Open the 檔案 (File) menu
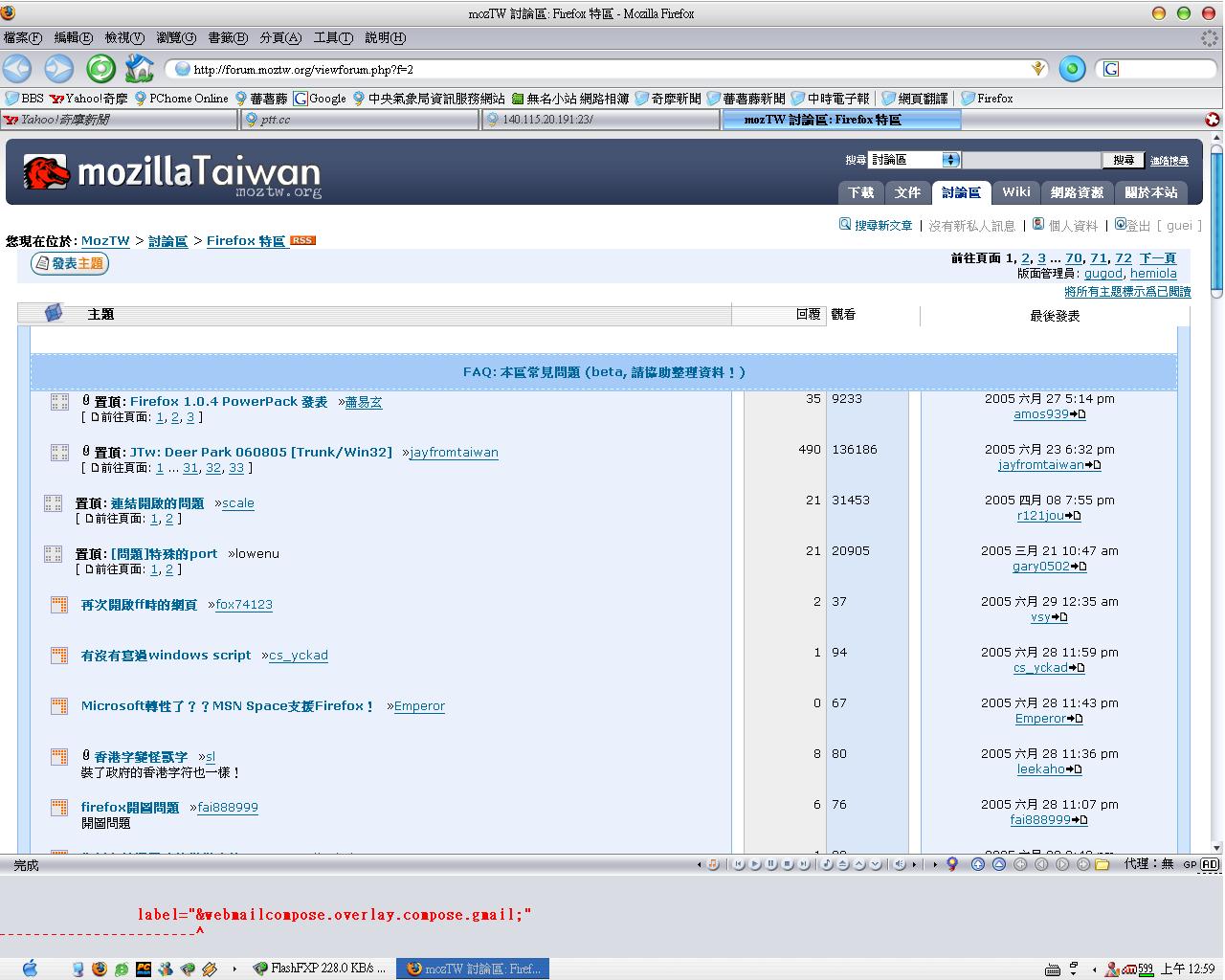The image size is (1225, 980). (23, 37)
